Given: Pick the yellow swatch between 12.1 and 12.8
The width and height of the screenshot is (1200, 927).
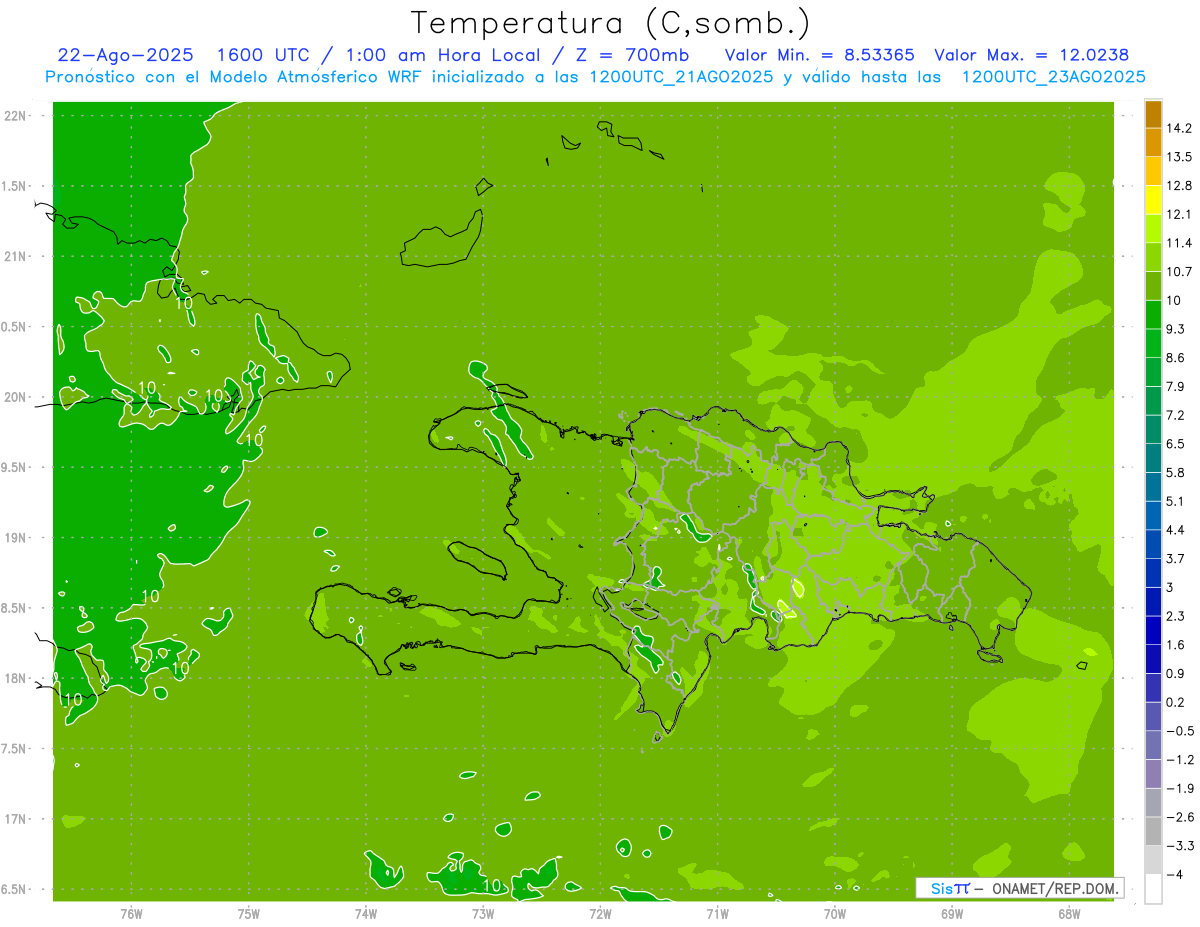Looking at the screenshot, I should coord(1153,200).
